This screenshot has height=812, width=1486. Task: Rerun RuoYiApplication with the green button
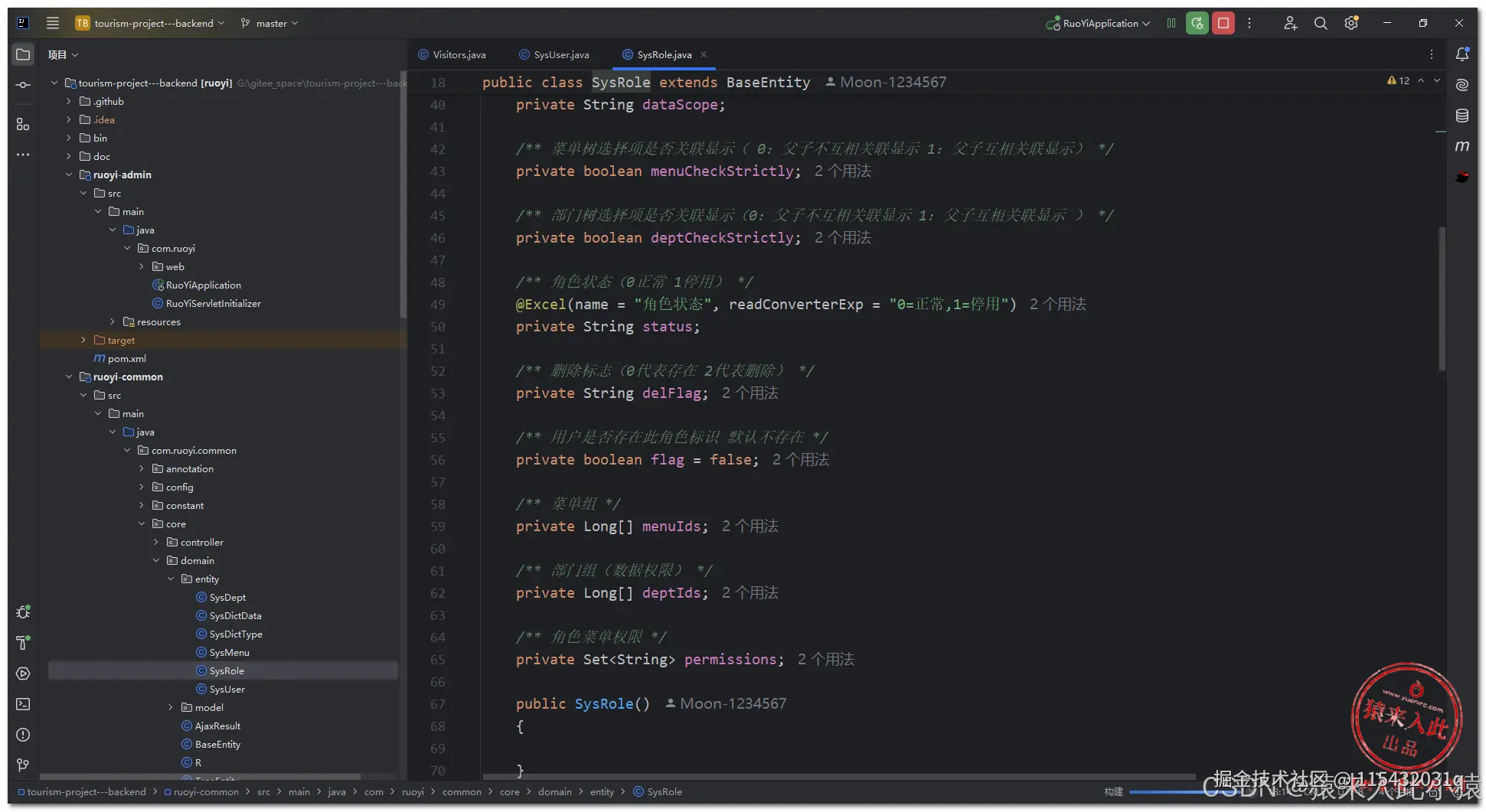point(1197,23)
